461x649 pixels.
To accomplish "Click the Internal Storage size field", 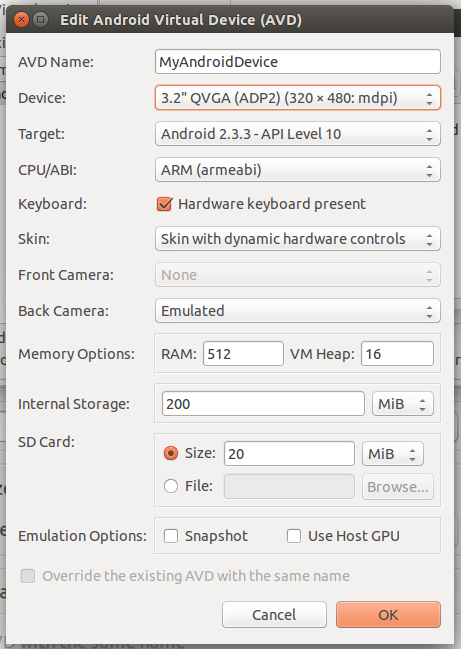I will pyautogui.click(x=263, y=404).
